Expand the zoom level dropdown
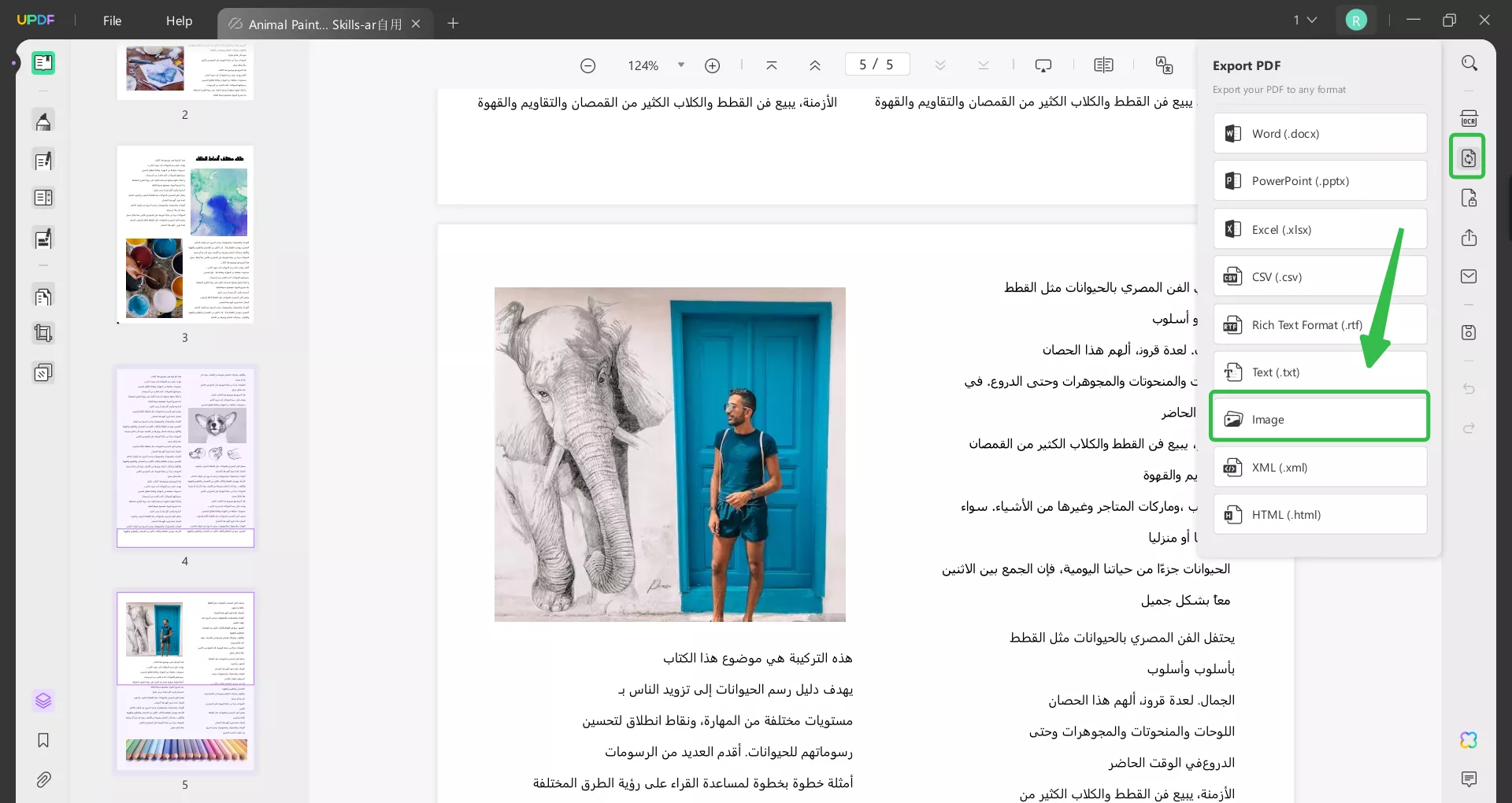Viewport: 1512px width, 803px height. coord(681,65)
